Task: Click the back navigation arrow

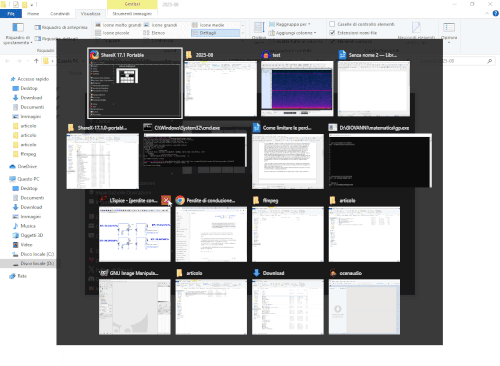Action: 8,61
